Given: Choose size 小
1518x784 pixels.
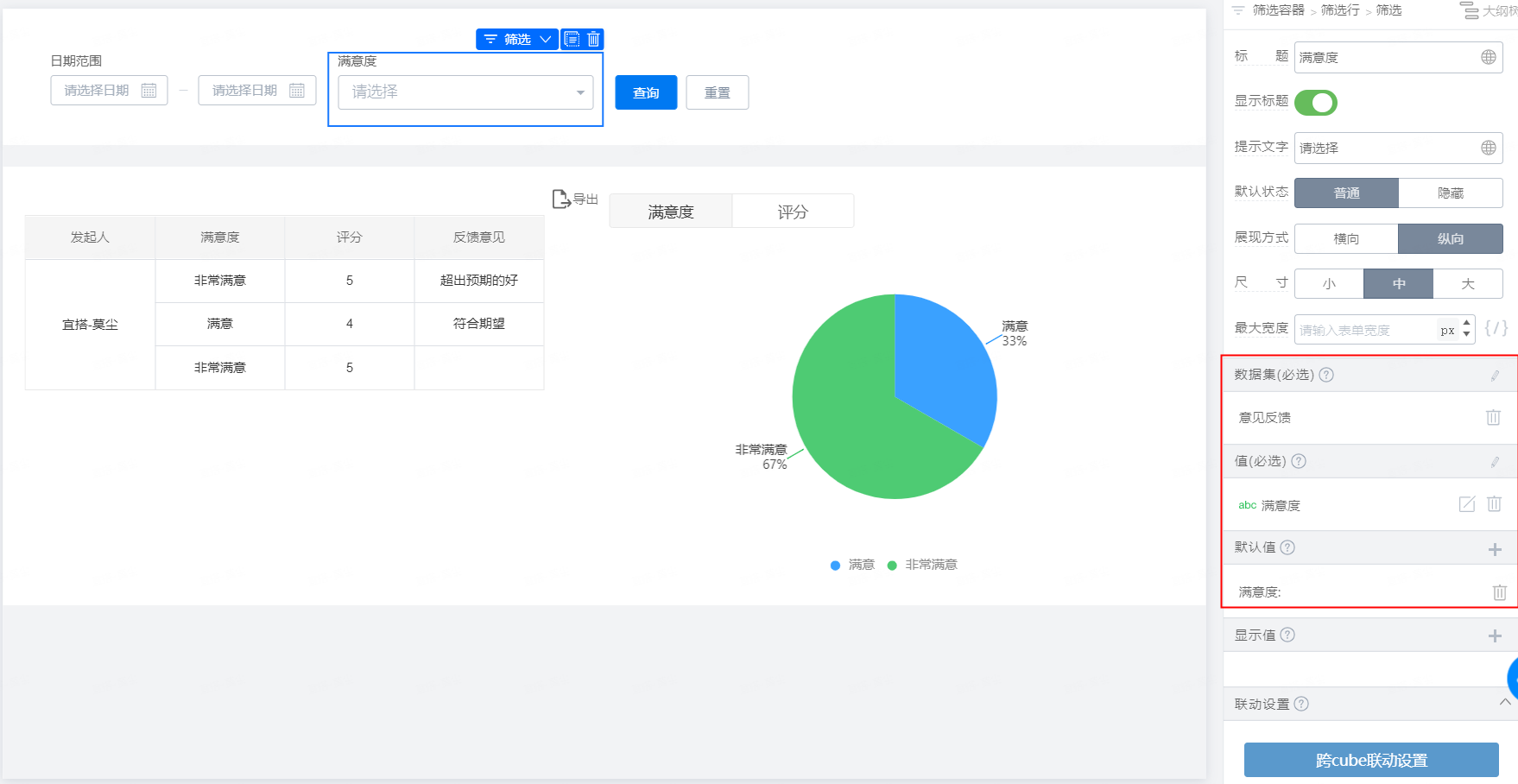Looking at the screenshot, I should [x=1330, y=283].
